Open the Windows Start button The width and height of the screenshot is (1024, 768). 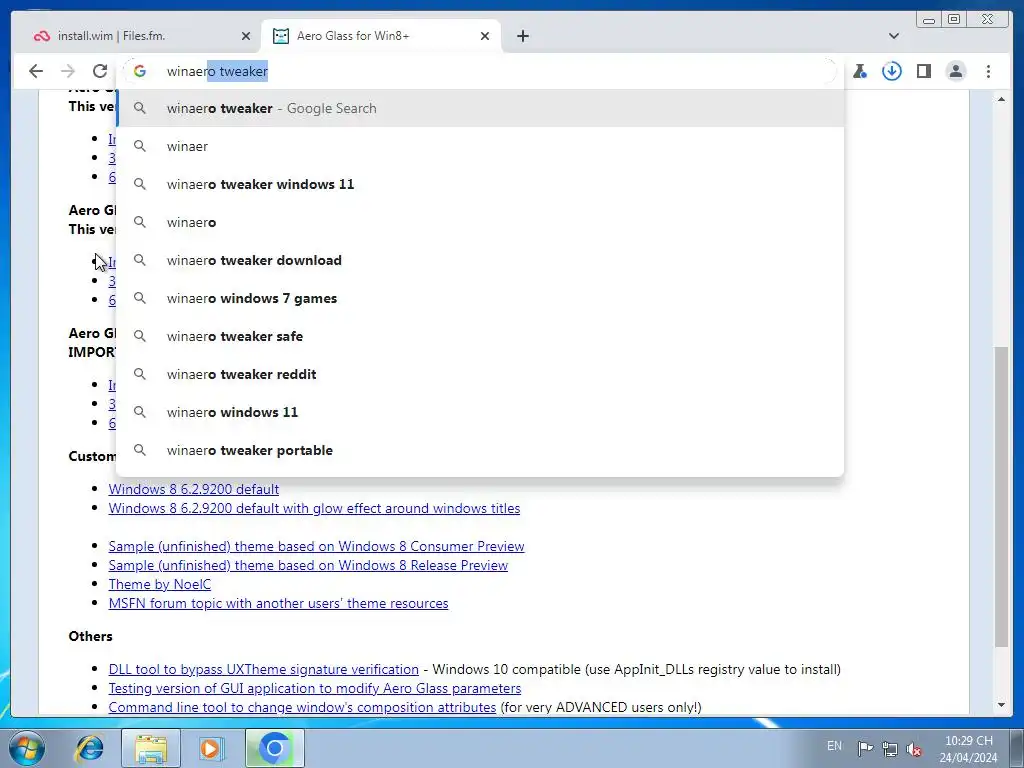[27, 748]
